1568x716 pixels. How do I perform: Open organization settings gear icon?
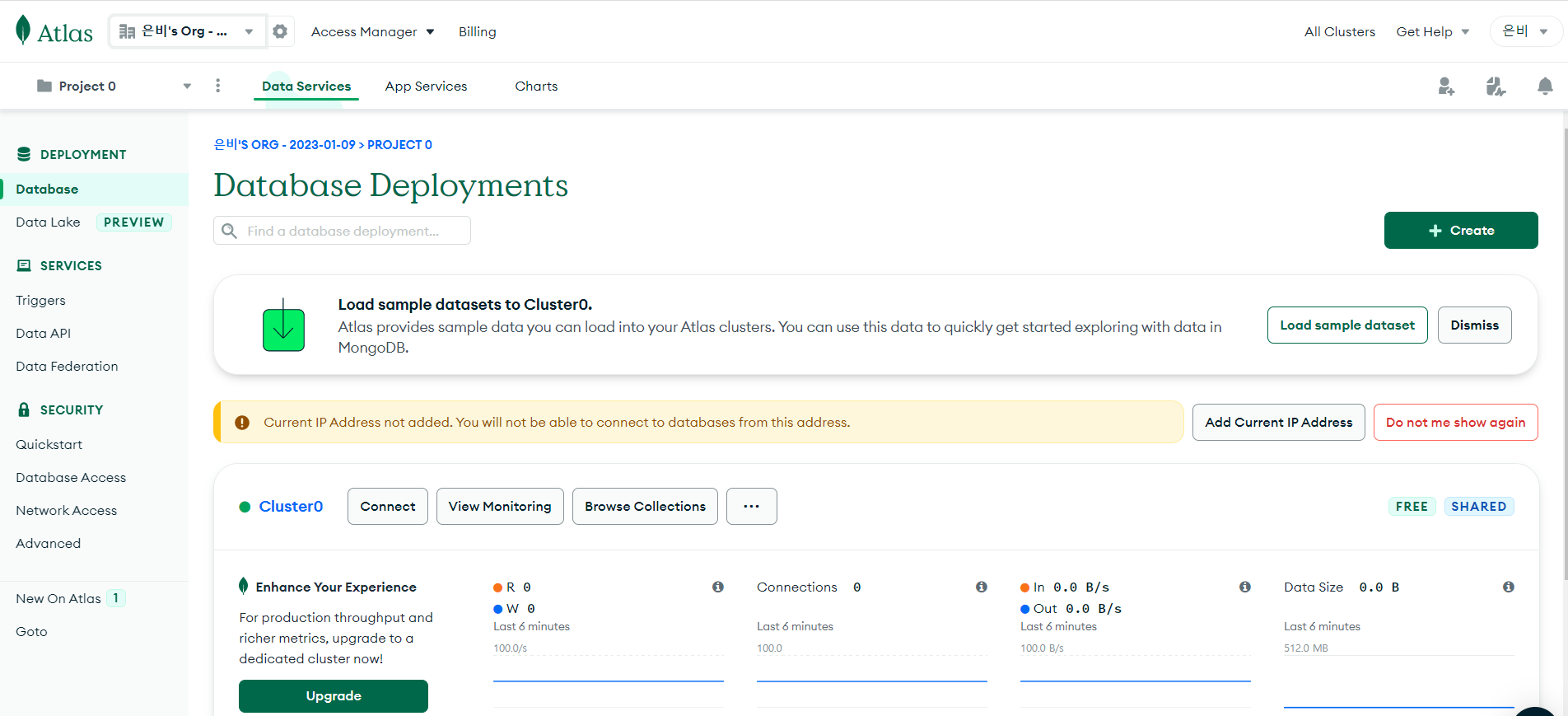coord(280,31)
